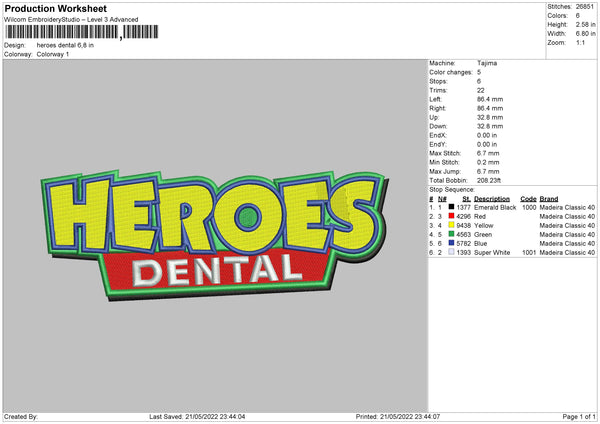600x424 pixels.
Task: Click the 'Max Jump:' label
Action: [445, 171]
